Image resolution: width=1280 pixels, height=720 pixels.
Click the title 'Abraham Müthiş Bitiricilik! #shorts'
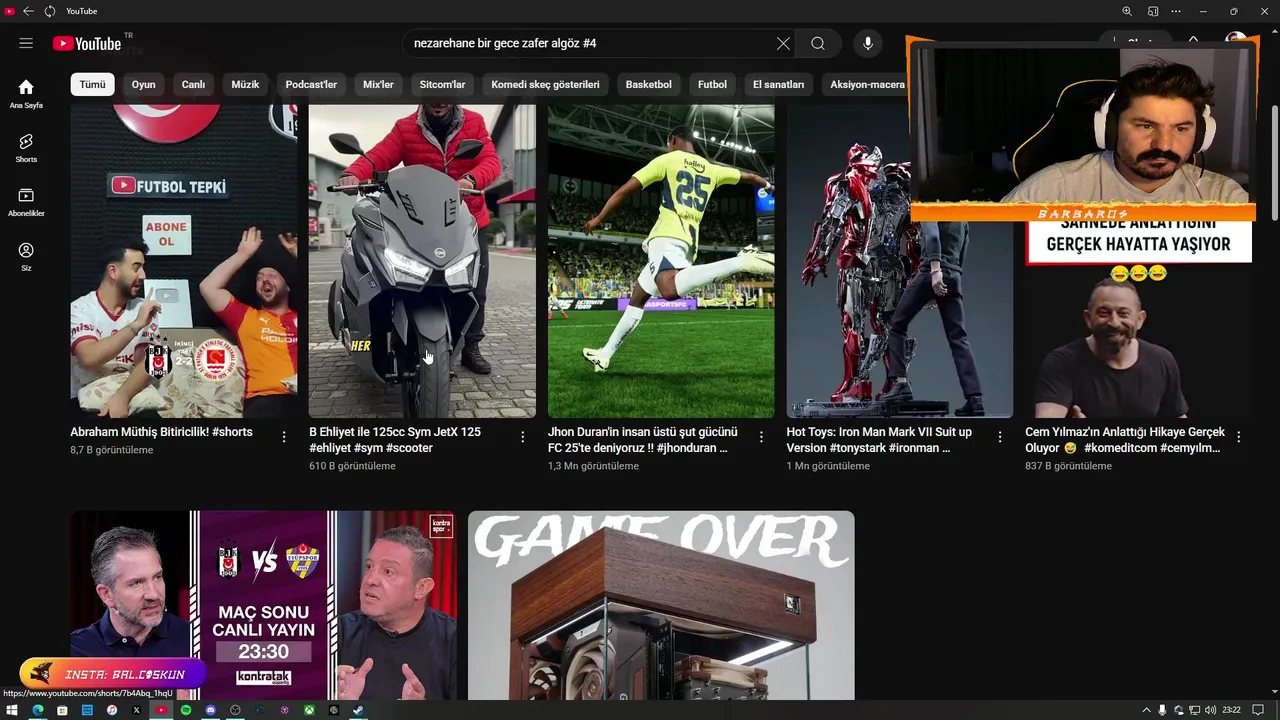[x=161, y=432]
